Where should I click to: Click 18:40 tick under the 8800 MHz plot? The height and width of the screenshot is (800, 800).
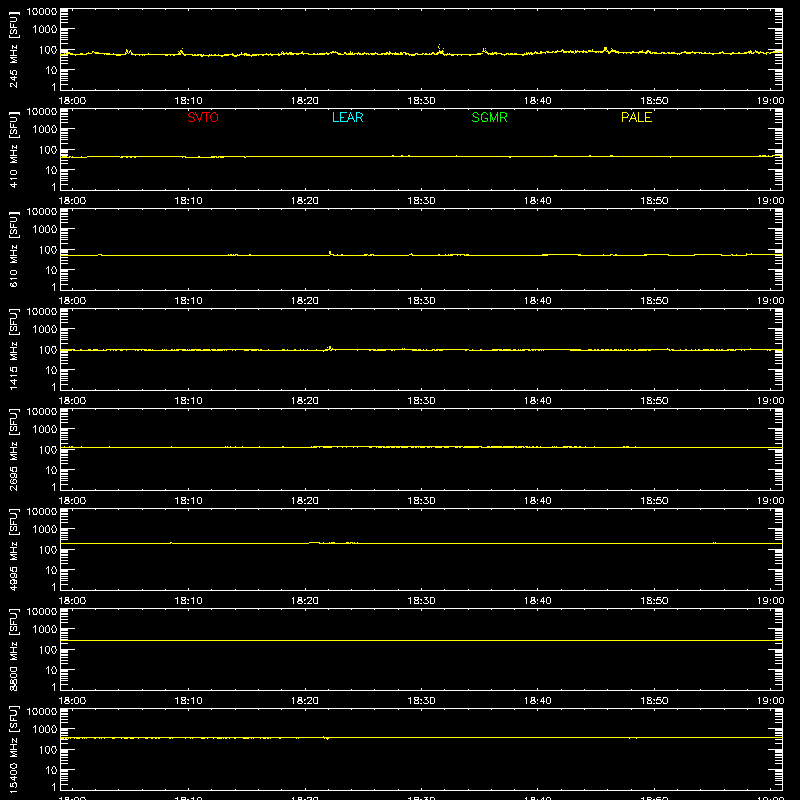538,701
